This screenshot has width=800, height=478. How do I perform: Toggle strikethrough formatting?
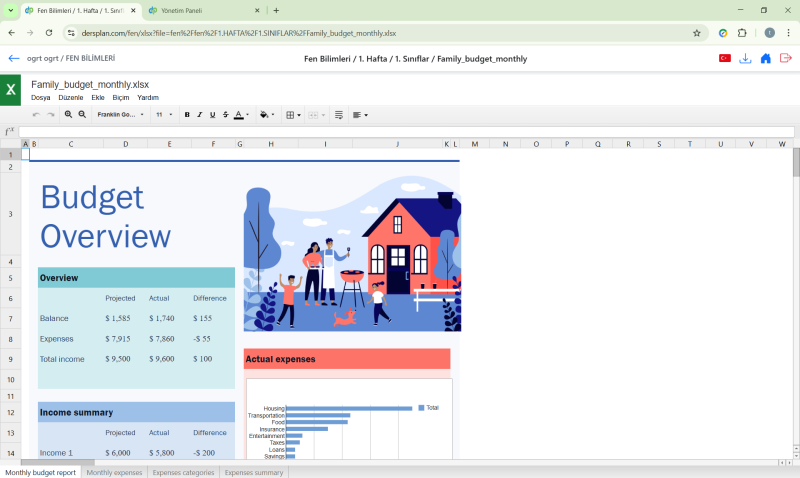pos(225,115)
